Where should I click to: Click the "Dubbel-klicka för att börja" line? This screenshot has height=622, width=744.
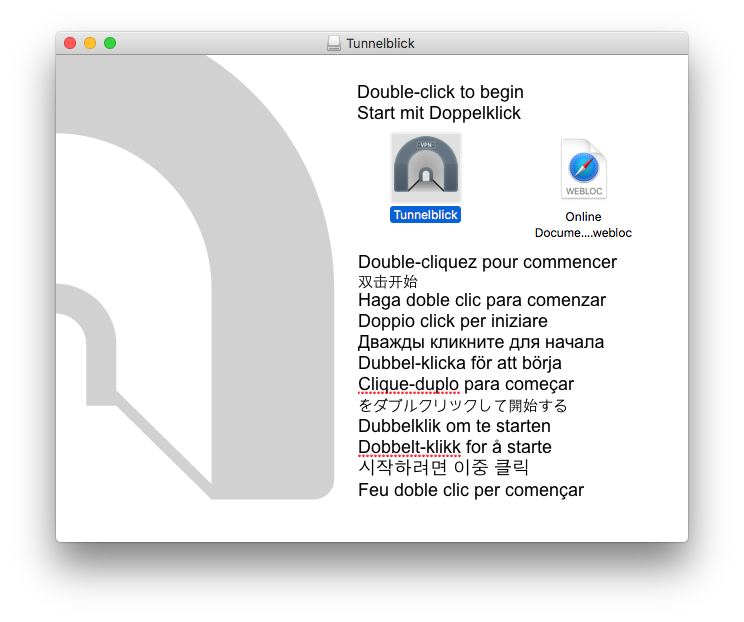tap(459, 362)
